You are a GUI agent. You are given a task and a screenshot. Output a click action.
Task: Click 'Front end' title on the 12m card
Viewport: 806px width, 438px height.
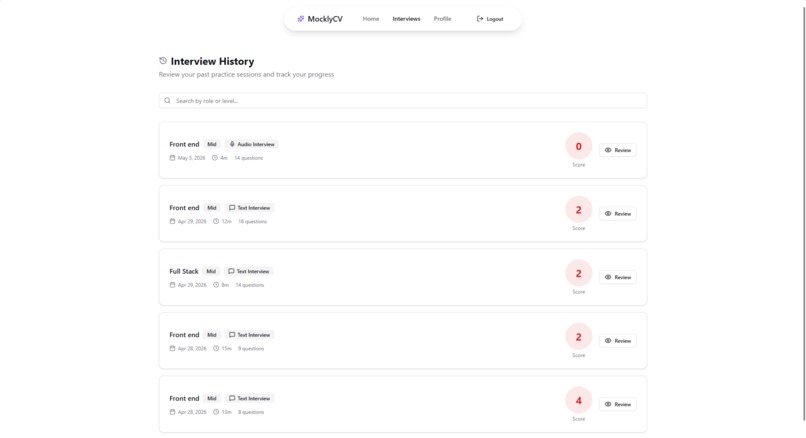point(184,208)
